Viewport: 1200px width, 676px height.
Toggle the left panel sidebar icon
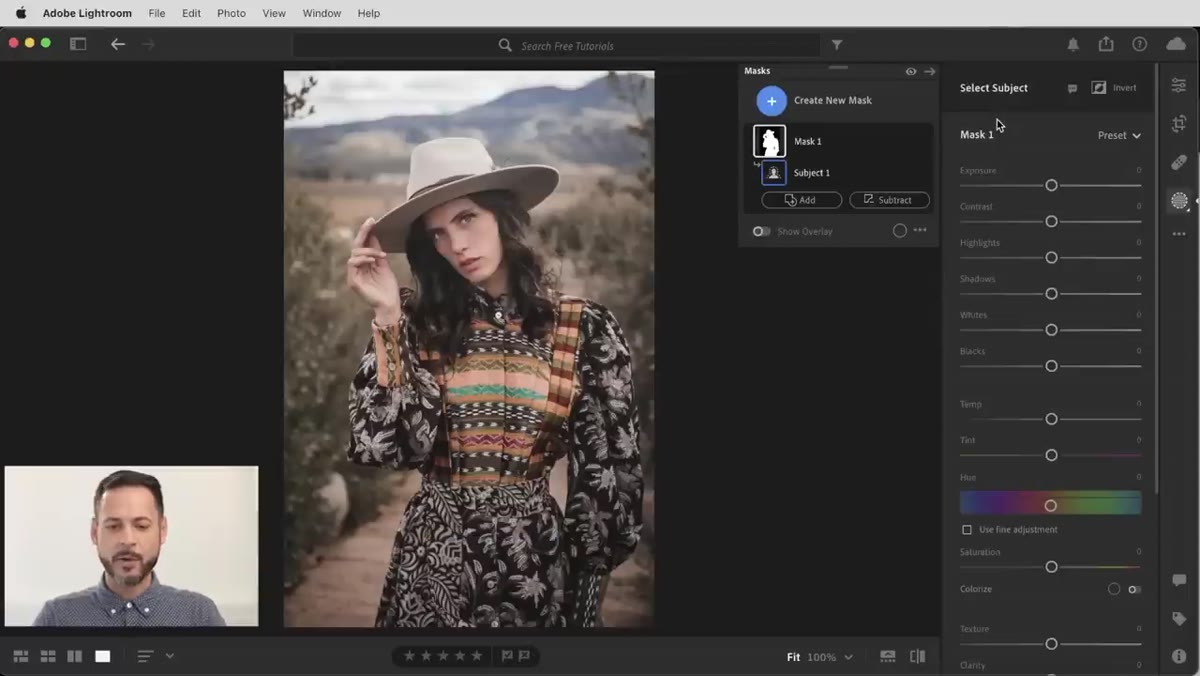78,44
